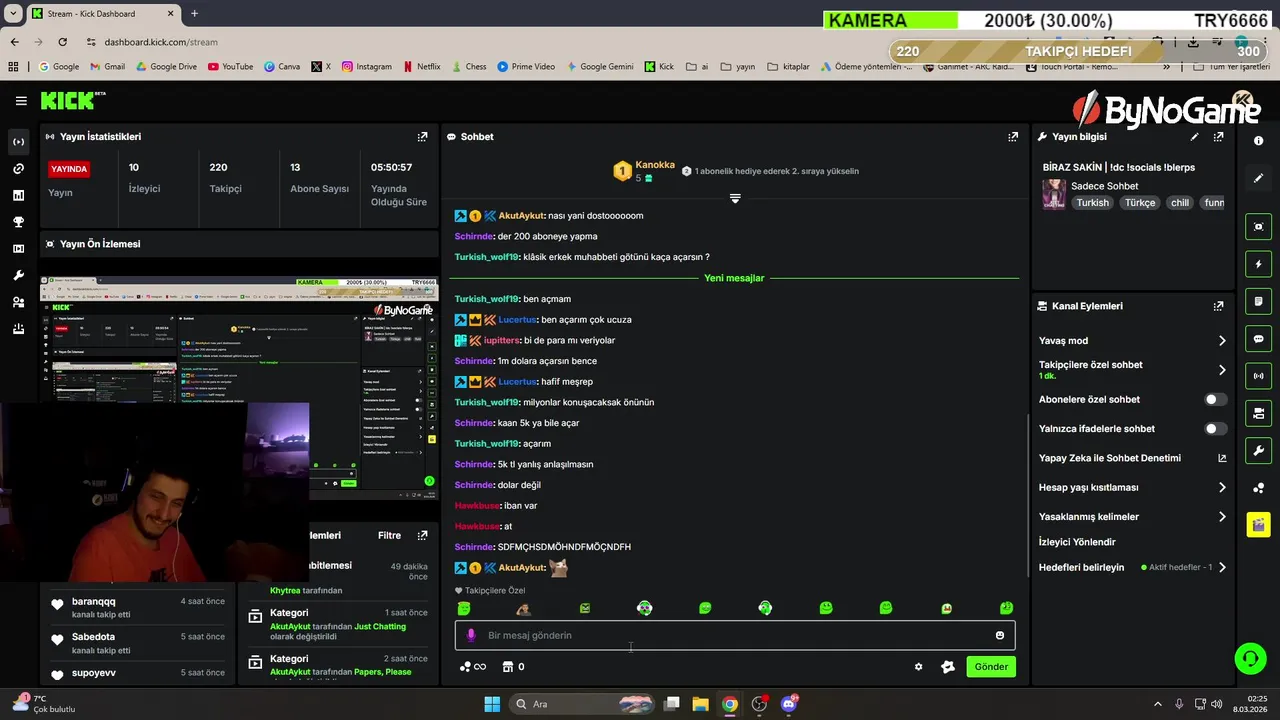Viewport: 1280px width, 720px height.
Task: Pop out the Sohbet chat panel
Action: 1013,137
